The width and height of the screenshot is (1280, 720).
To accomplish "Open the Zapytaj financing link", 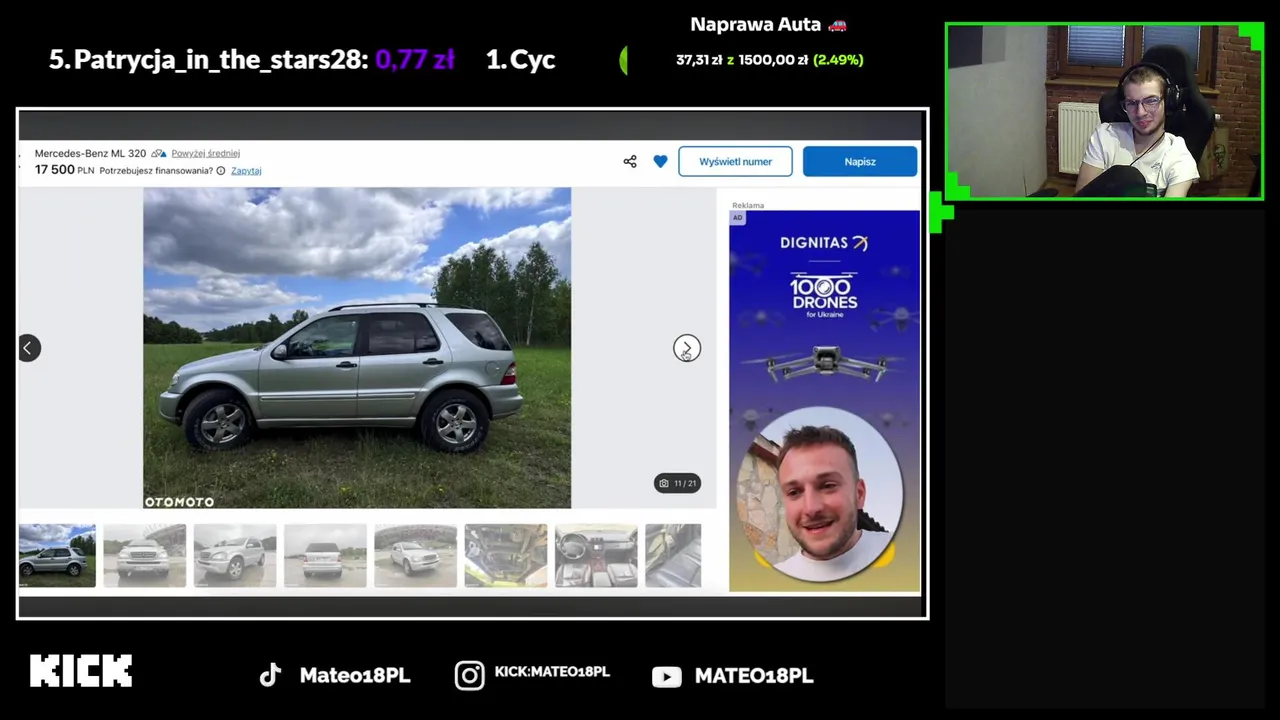I will click(246, 171).
